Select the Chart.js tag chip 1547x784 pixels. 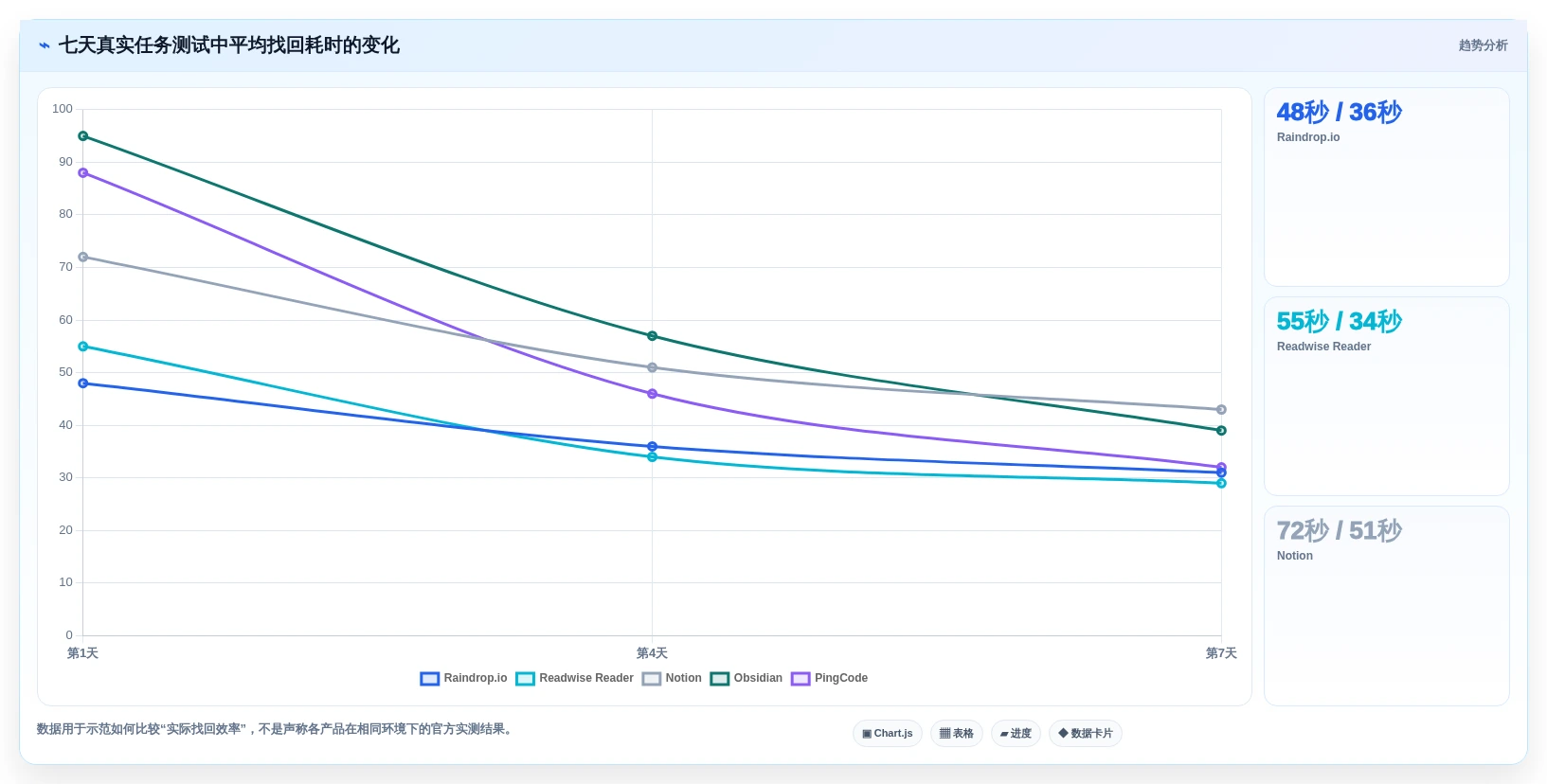coord(888,734)
